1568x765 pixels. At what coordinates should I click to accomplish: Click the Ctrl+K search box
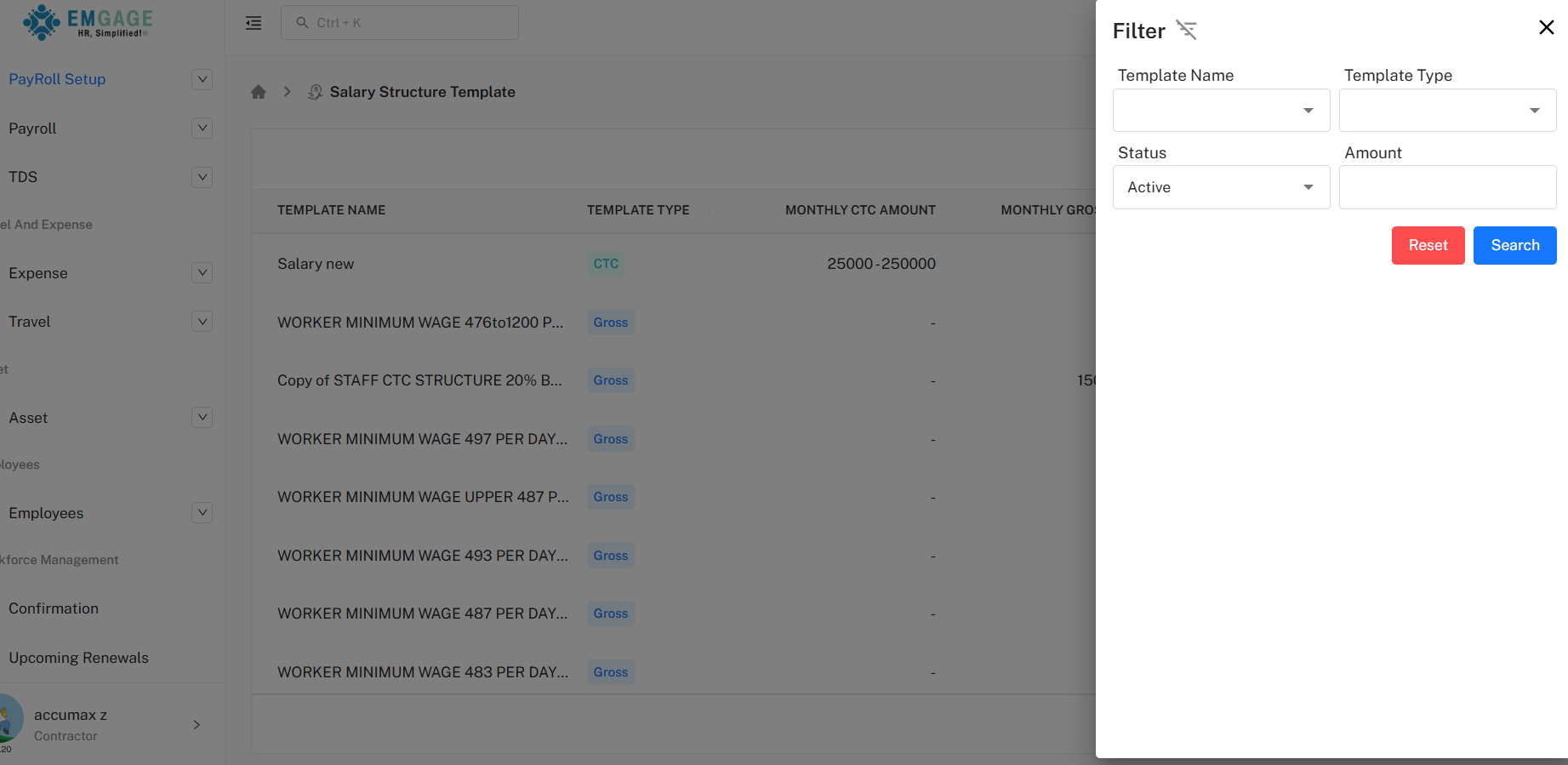(400, 23)
